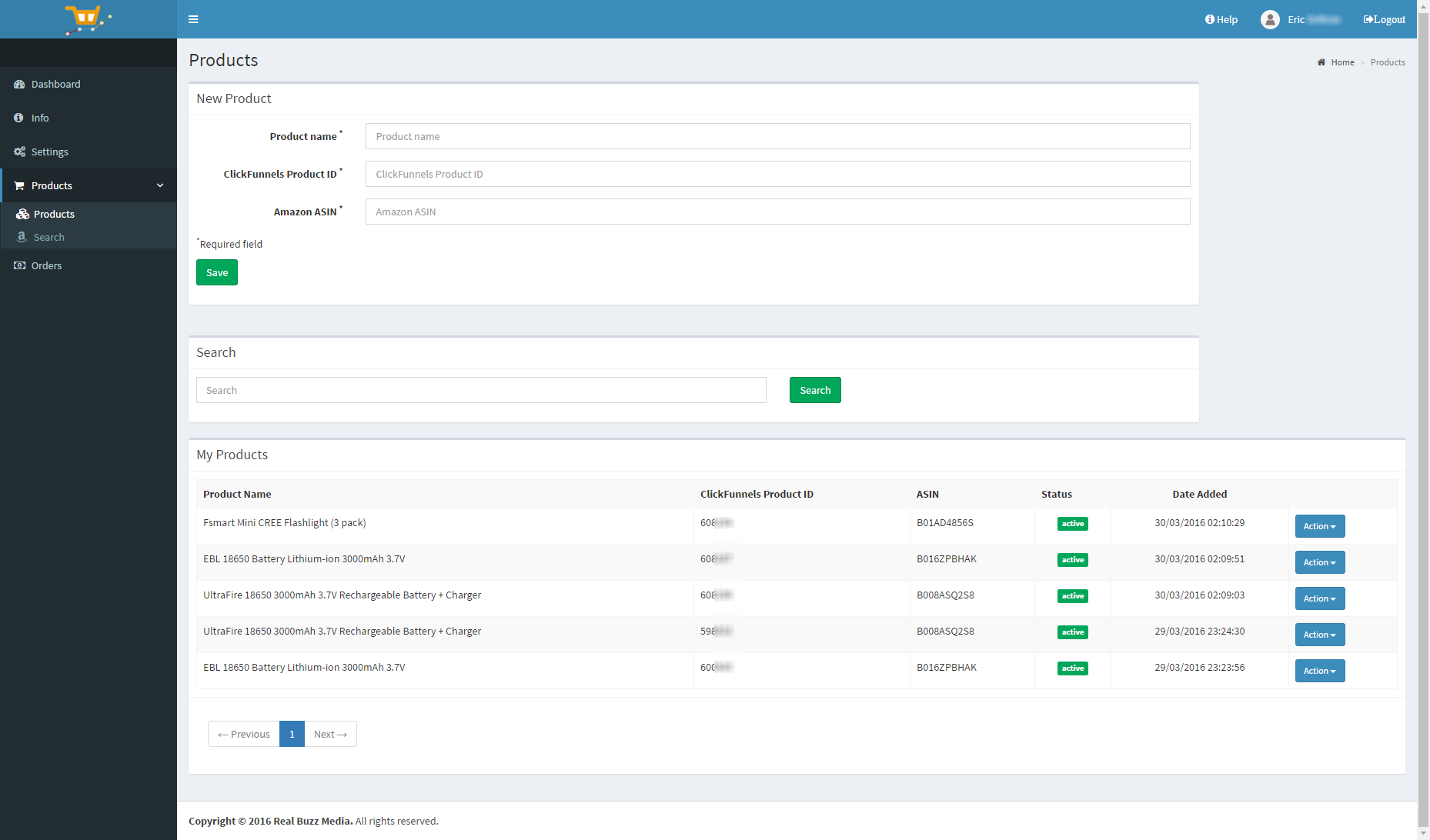The image size is (1430, 840).
Task: Log out via Logout link
Action: coord(1384,19)
